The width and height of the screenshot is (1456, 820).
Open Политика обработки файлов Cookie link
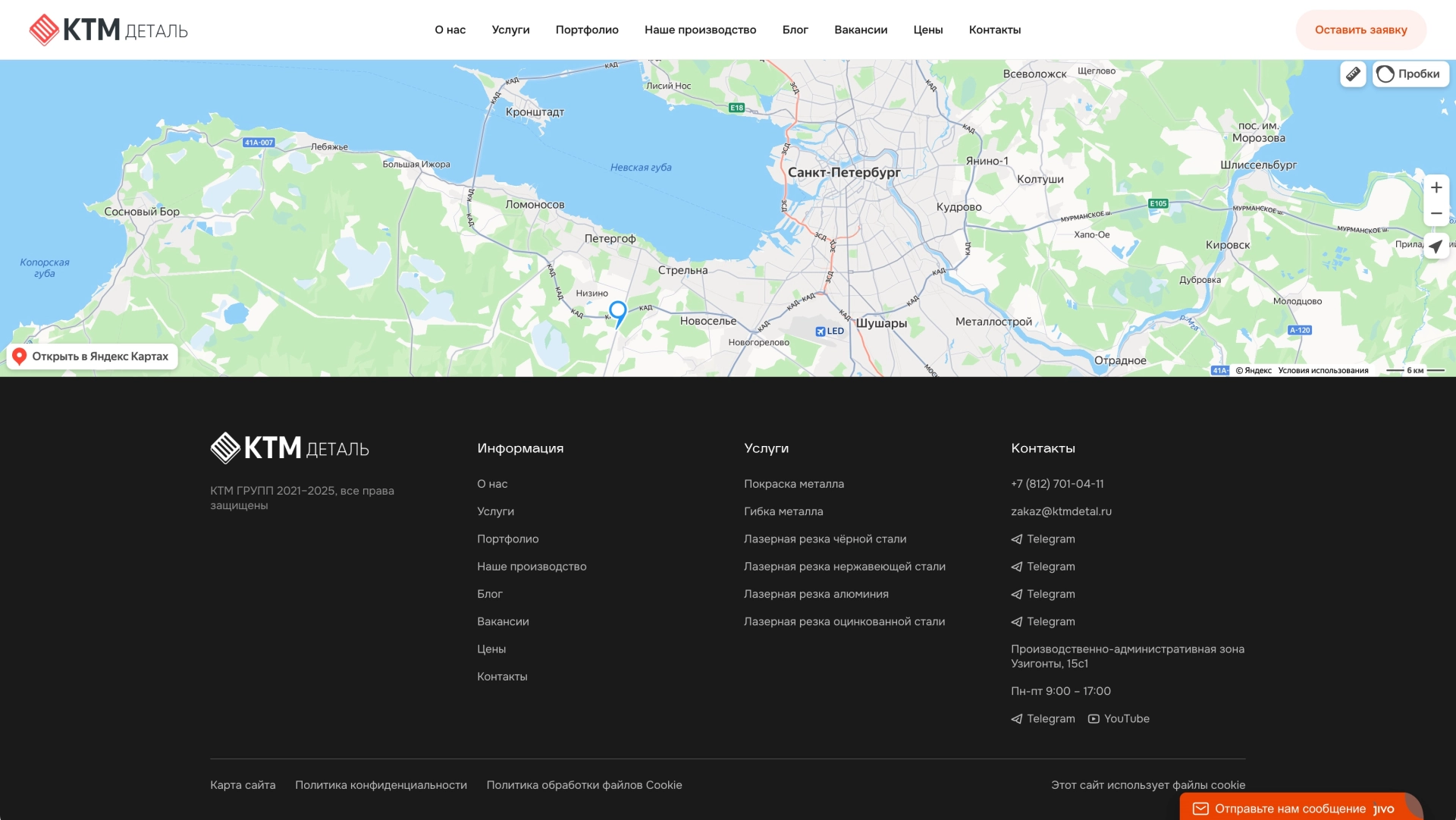click(x=584, y=784)
